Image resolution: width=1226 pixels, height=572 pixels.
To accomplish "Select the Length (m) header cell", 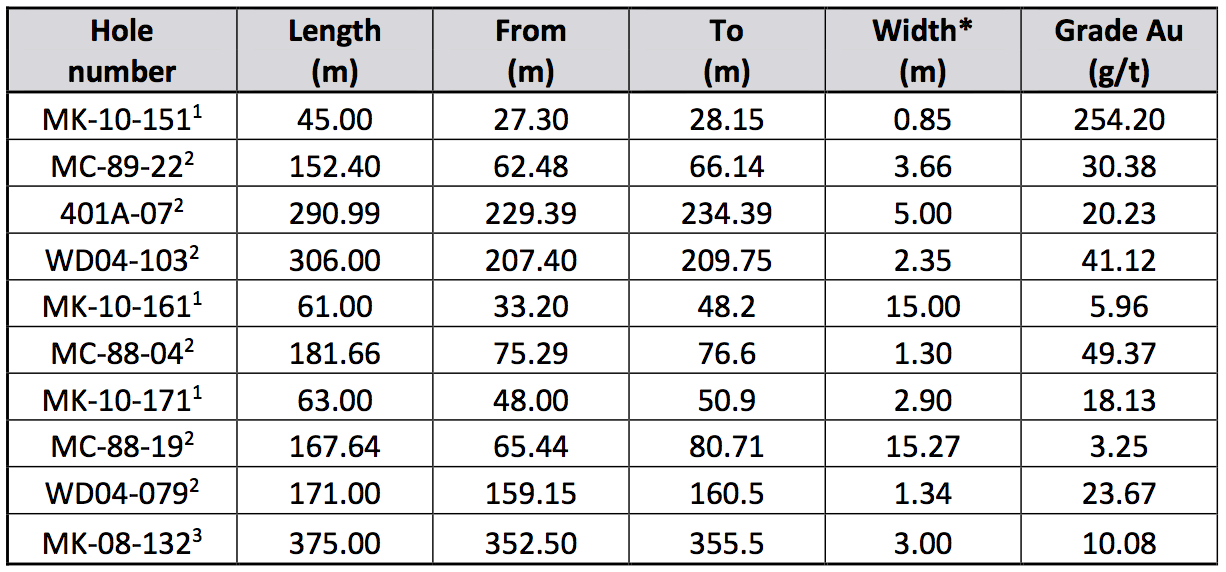I will 334,51.
